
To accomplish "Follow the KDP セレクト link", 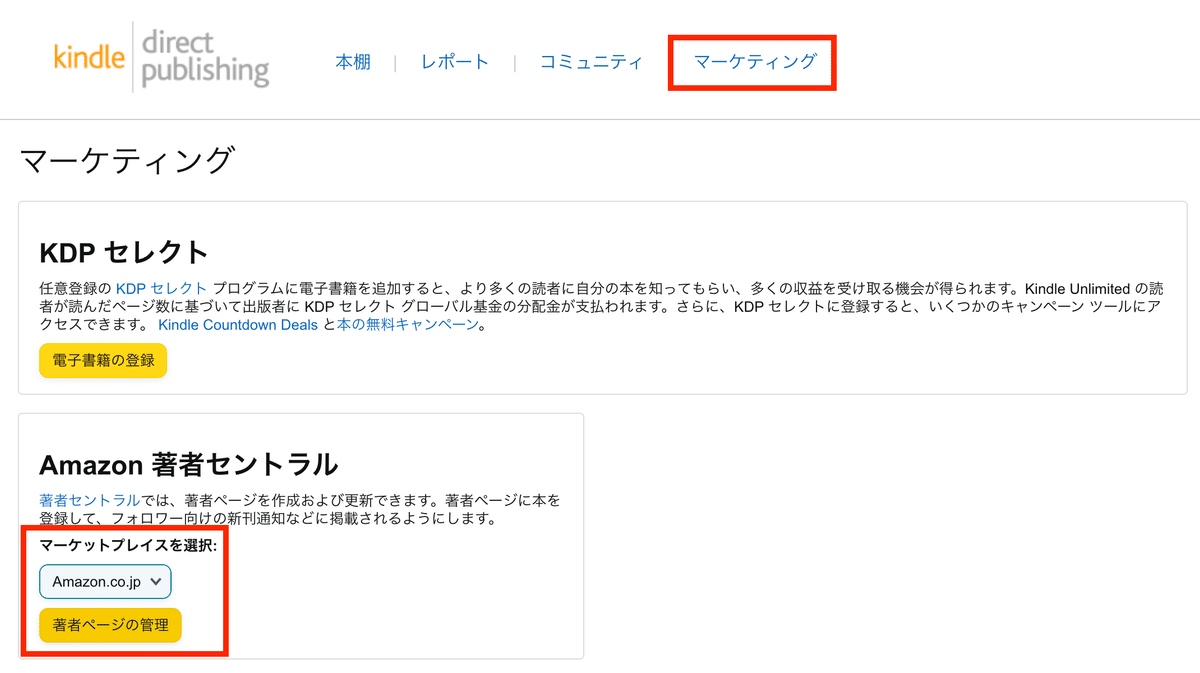I will [161, 288].
